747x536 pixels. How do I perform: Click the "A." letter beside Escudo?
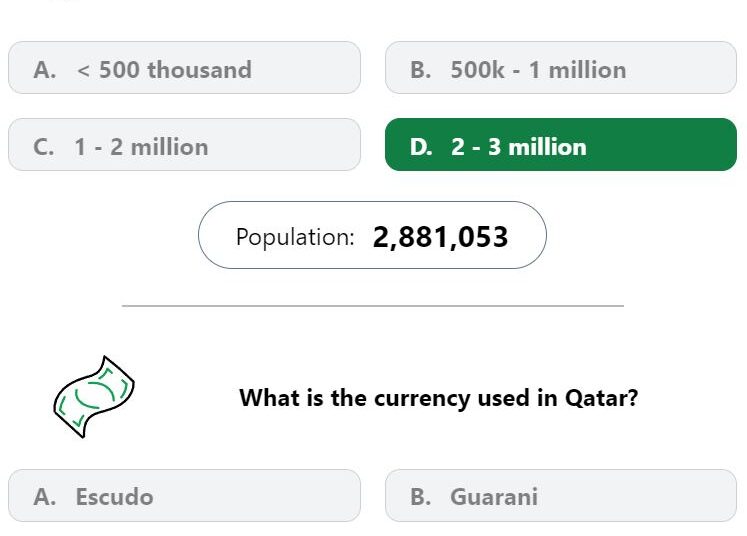click(45, 497)
